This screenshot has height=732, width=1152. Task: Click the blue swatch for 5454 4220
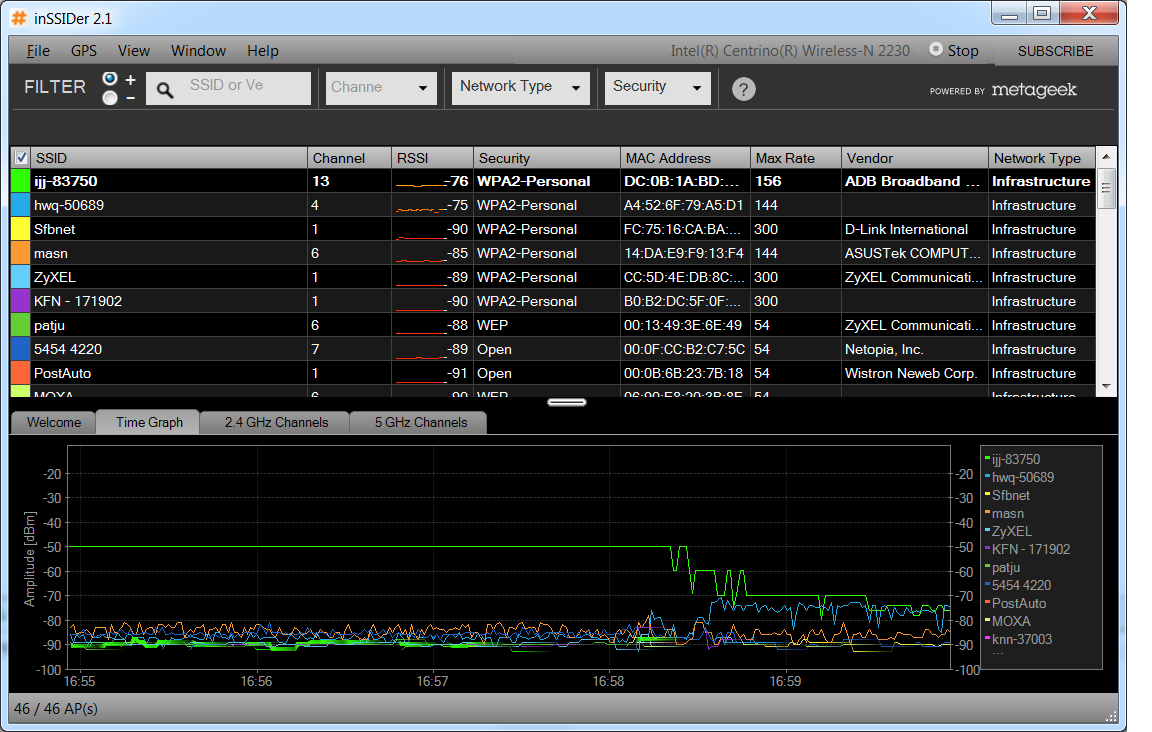(21, 349)
